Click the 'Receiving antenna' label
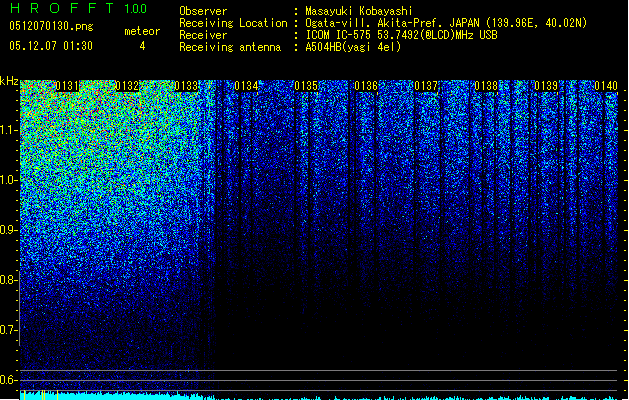The height and width of the screenshot is (400, 629). tap(230, 47)
